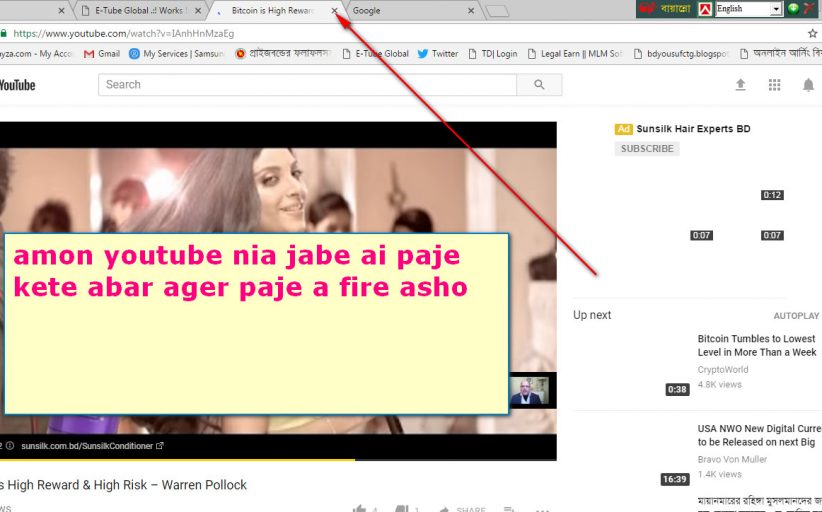Open the YouTube apps grid icon
This screenshot has width=822, height=512.
774,85
